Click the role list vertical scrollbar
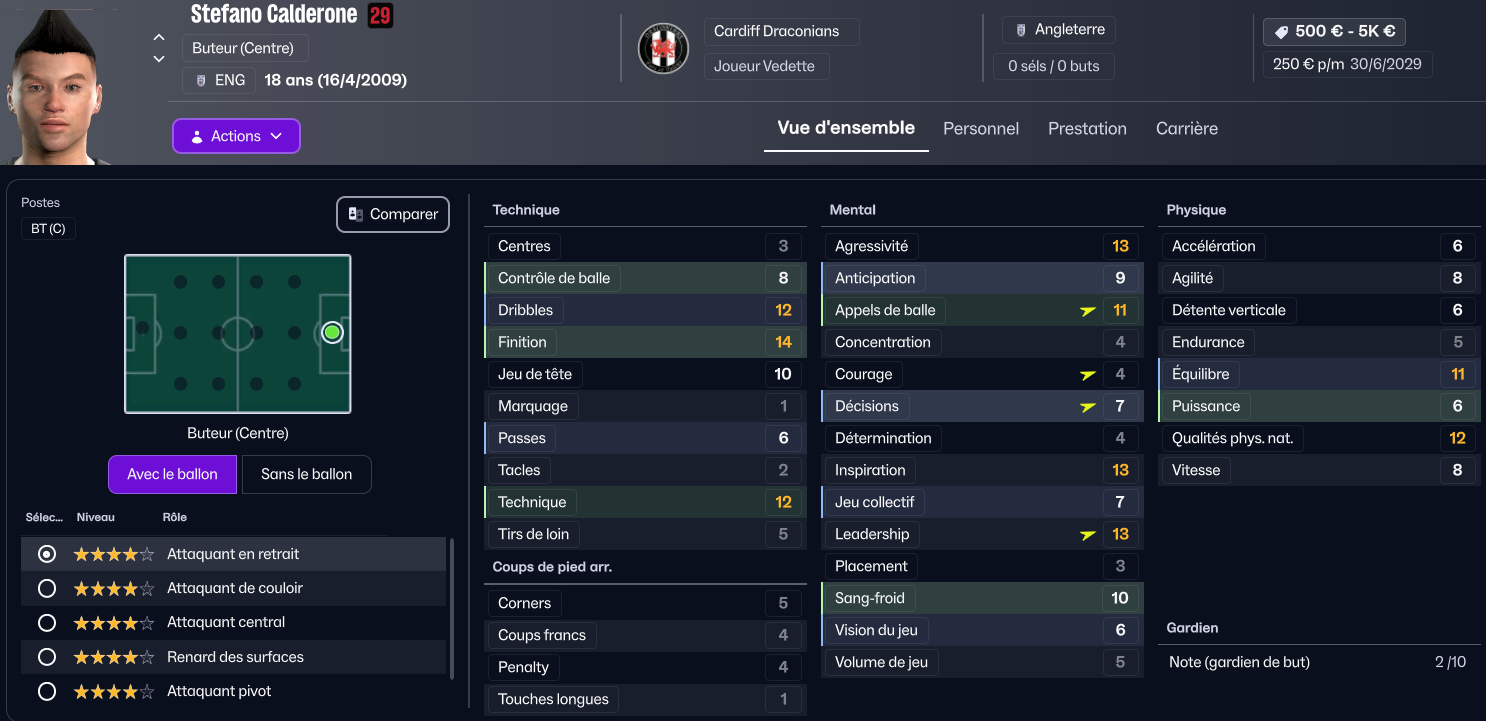Image resolution: width=1486 pixels, height=721 pixels. coord(452,608)
